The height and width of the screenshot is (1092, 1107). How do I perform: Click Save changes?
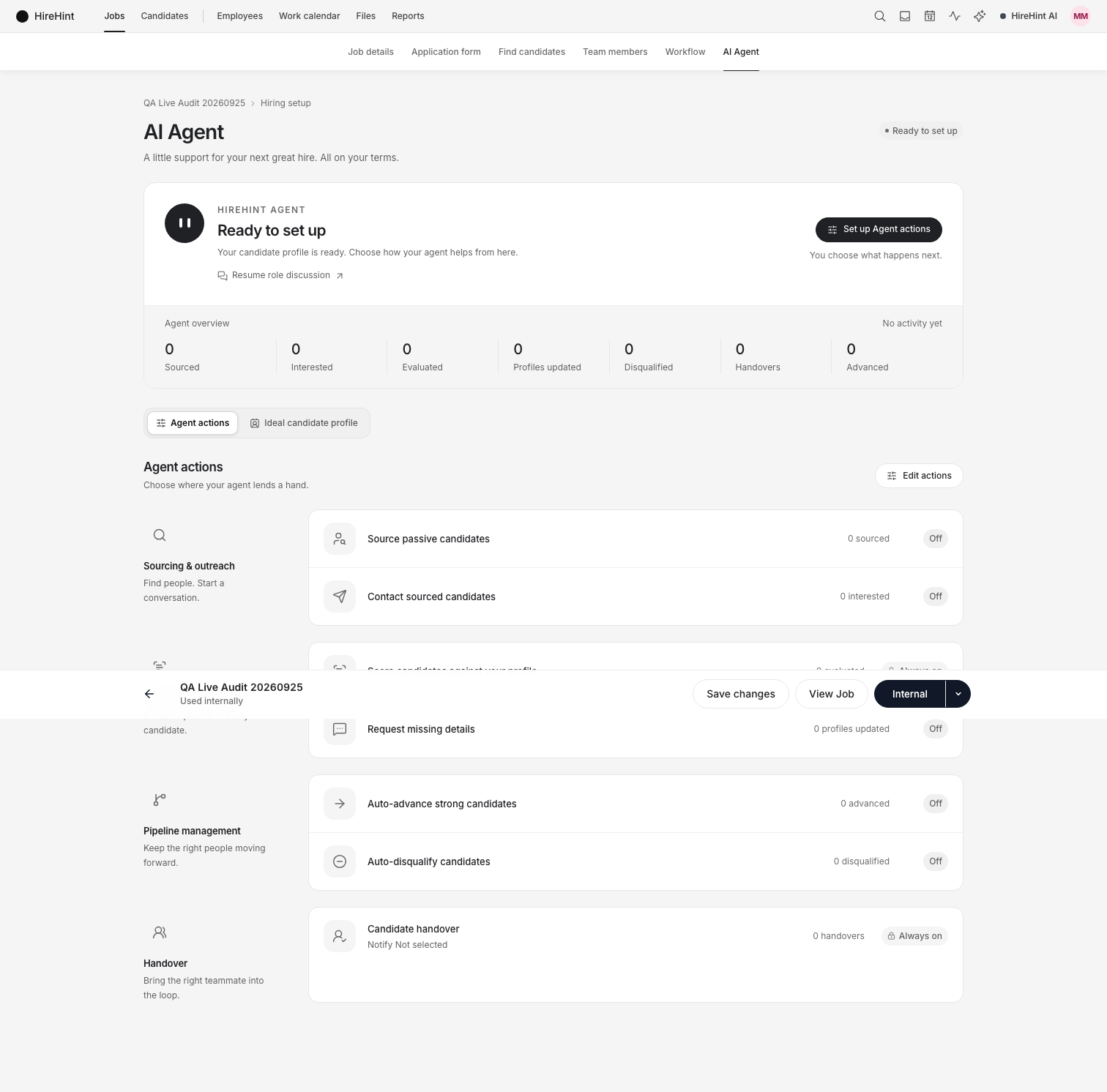point(741,694)
